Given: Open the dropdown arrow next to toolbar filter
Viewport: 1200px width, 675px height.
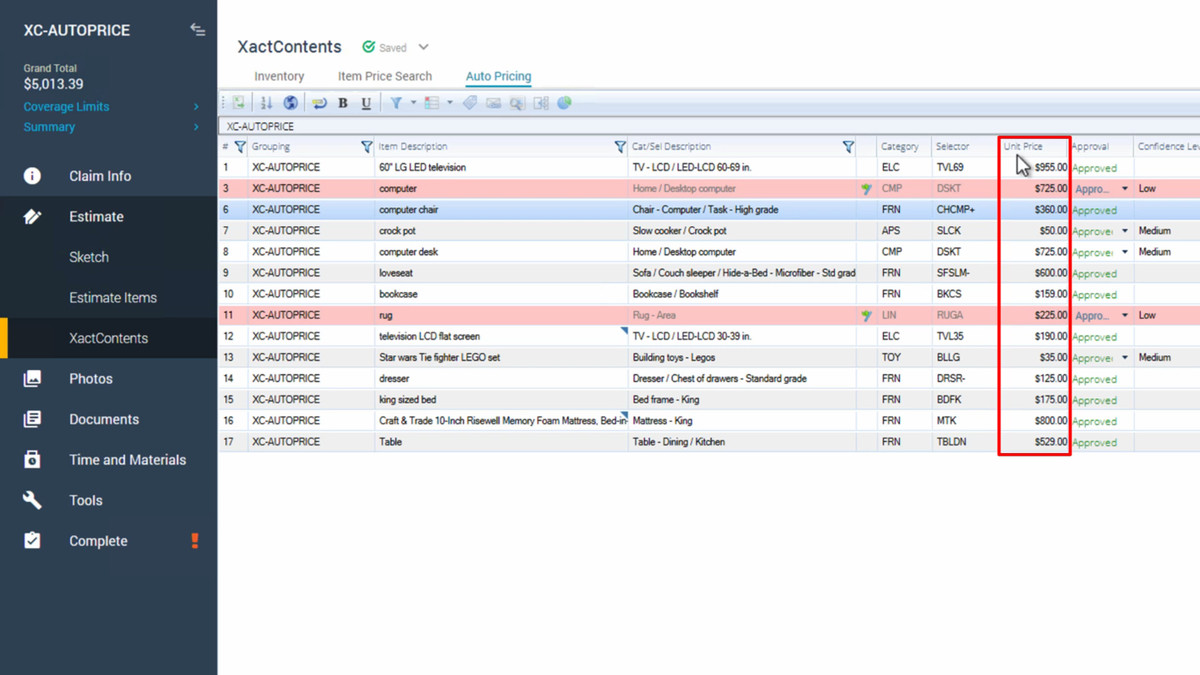Looking at the screenshot, I should (413, 103).
